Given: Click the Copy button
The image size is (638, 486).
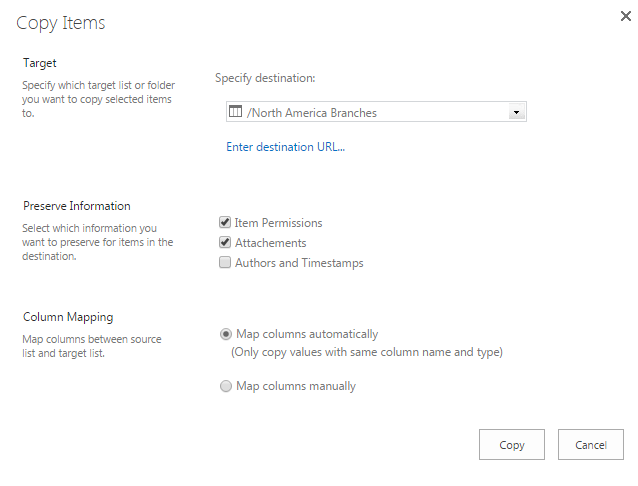Looking at the screenshot, I should [512, 444].
